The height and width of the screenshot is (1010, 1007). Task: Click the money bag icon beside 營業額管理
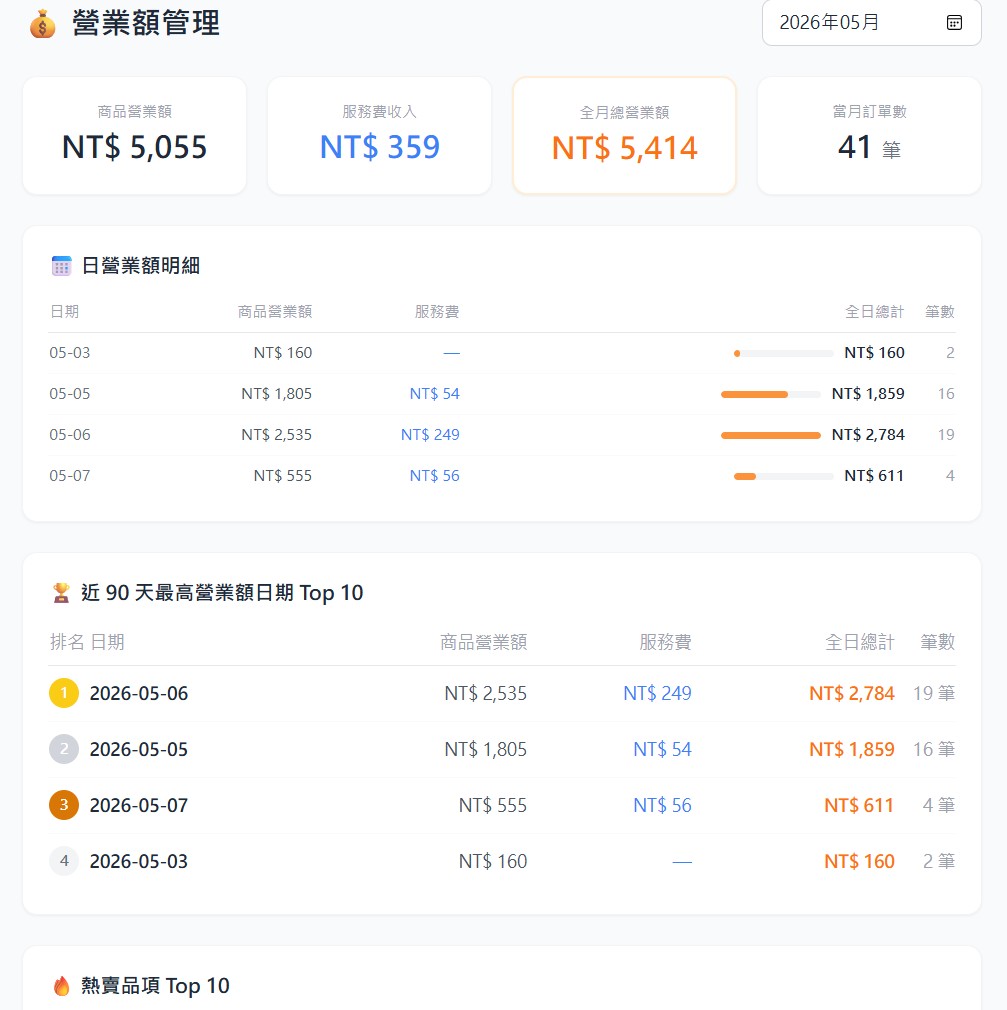click(x=43, y=24)
